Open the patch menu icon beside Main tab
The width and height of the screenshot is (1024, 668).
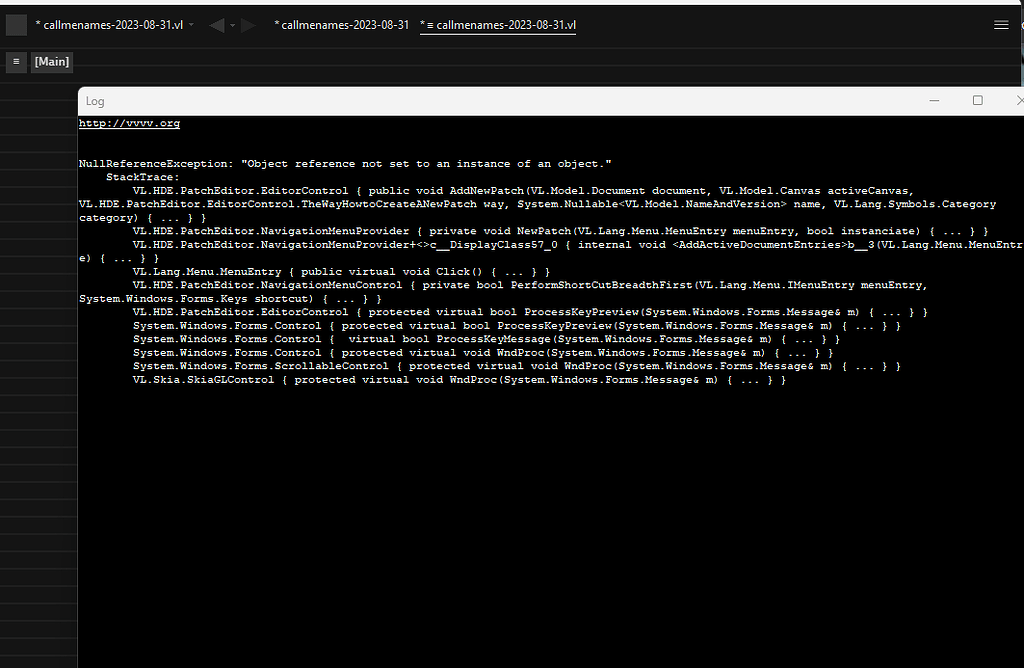(x=16, y=62)
